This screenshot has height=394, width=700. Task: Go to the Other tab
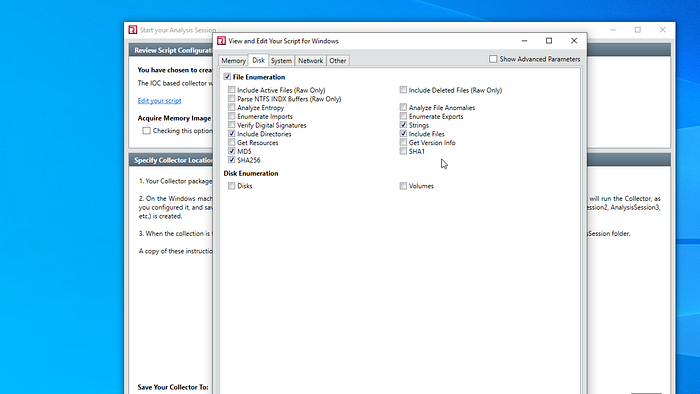coord(338,61)
